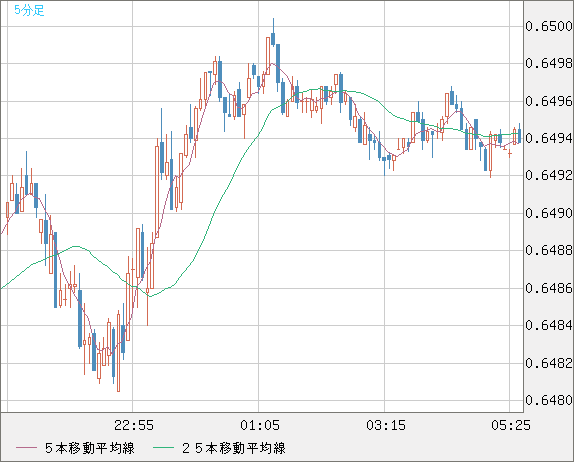Click the 0.6498 price axis label
Viewport: 574px width, 462px height.
tap(549, 64)
